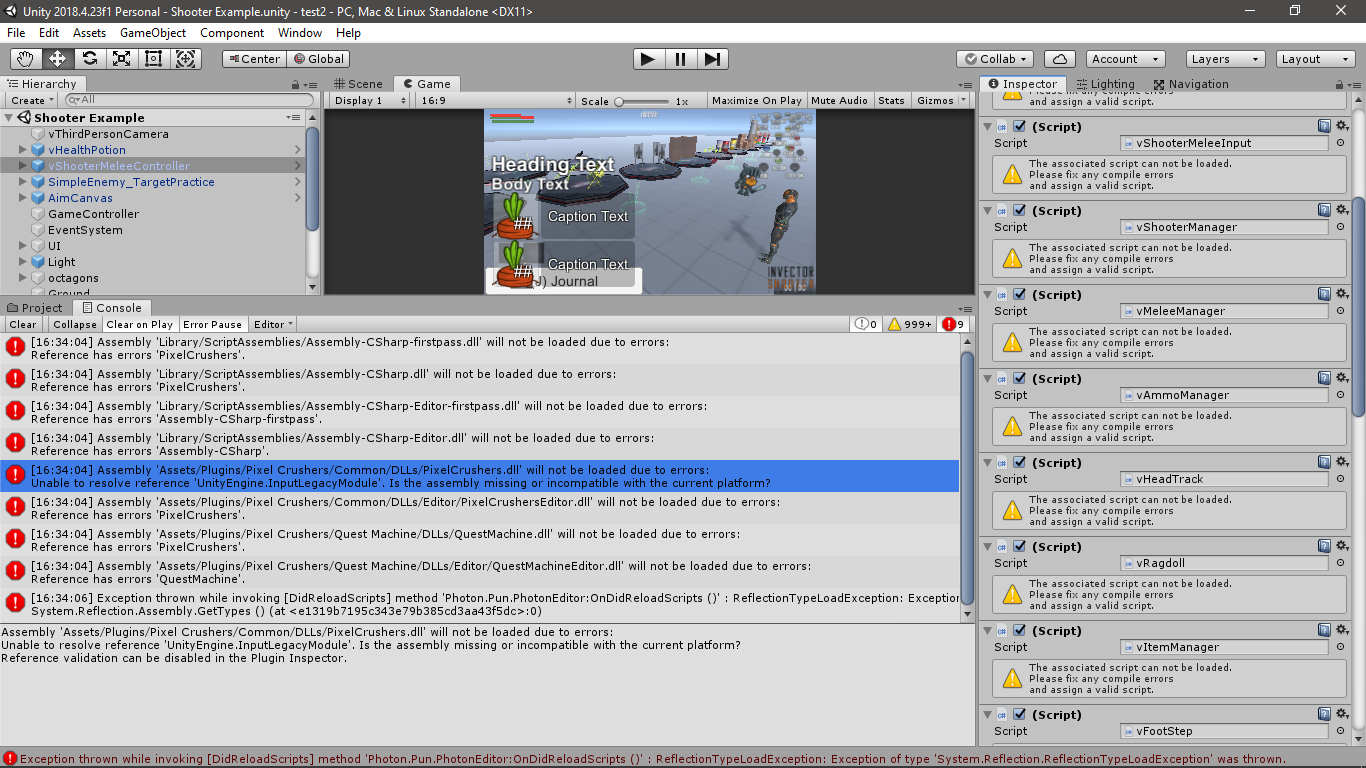The width and height of the screenshot is (1366, 768).
Task: Disable the vRagdoll script checkbox
Action: [x=1019, y=547]
